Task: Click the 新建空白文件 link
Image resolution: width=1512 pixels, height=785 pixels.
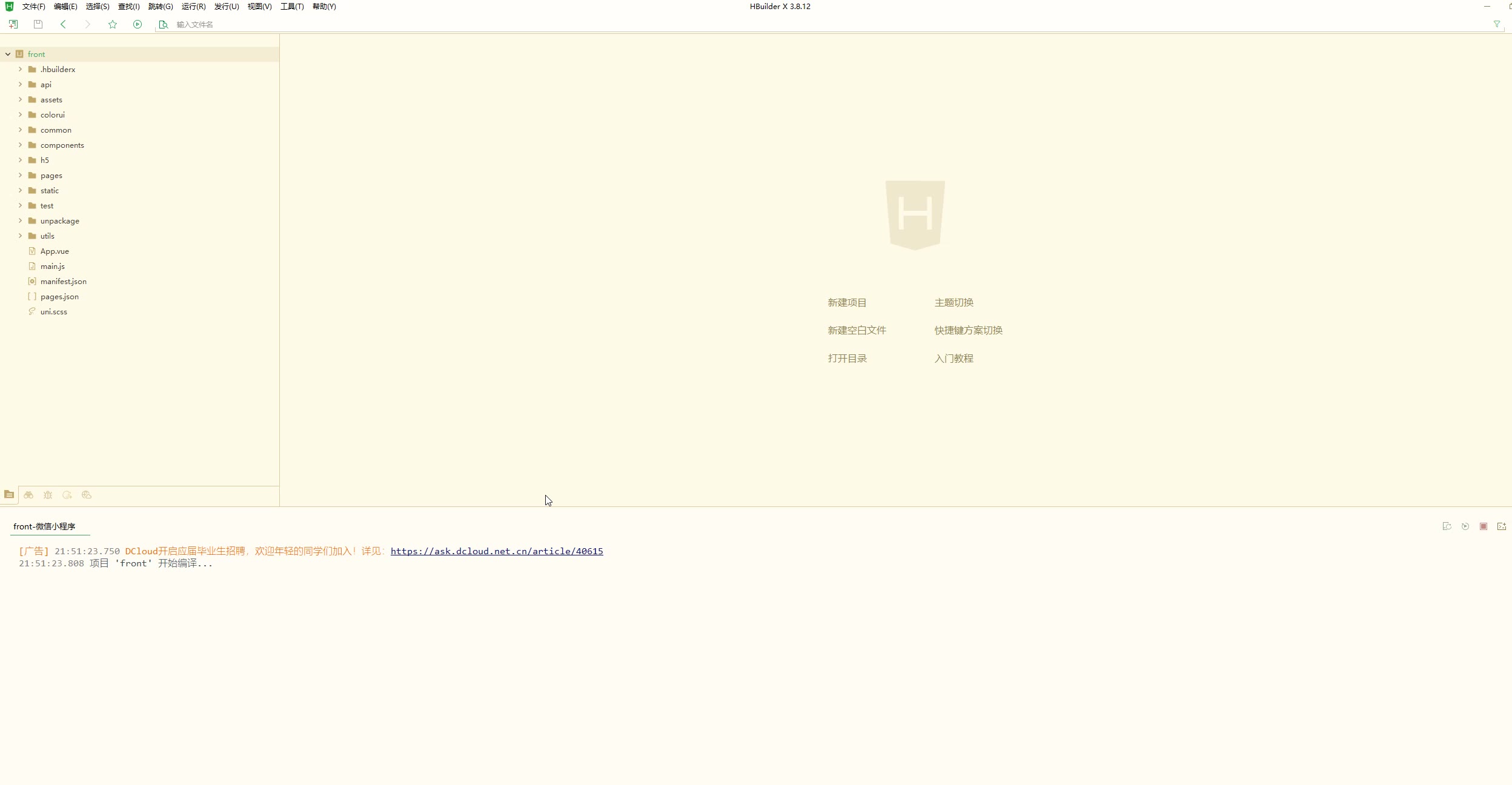Action: pyautogui.click(x=857, y=330)
